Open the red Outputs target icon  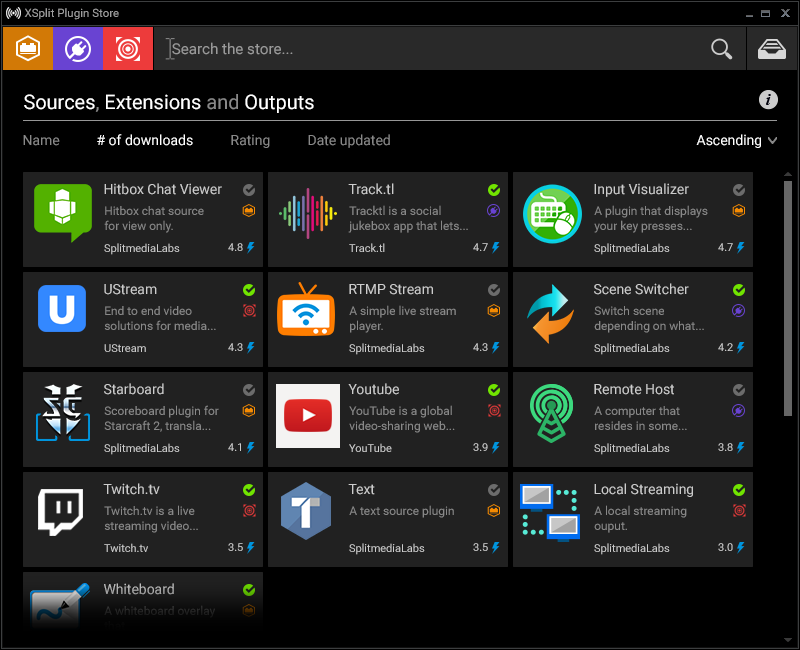click(128, 48)
